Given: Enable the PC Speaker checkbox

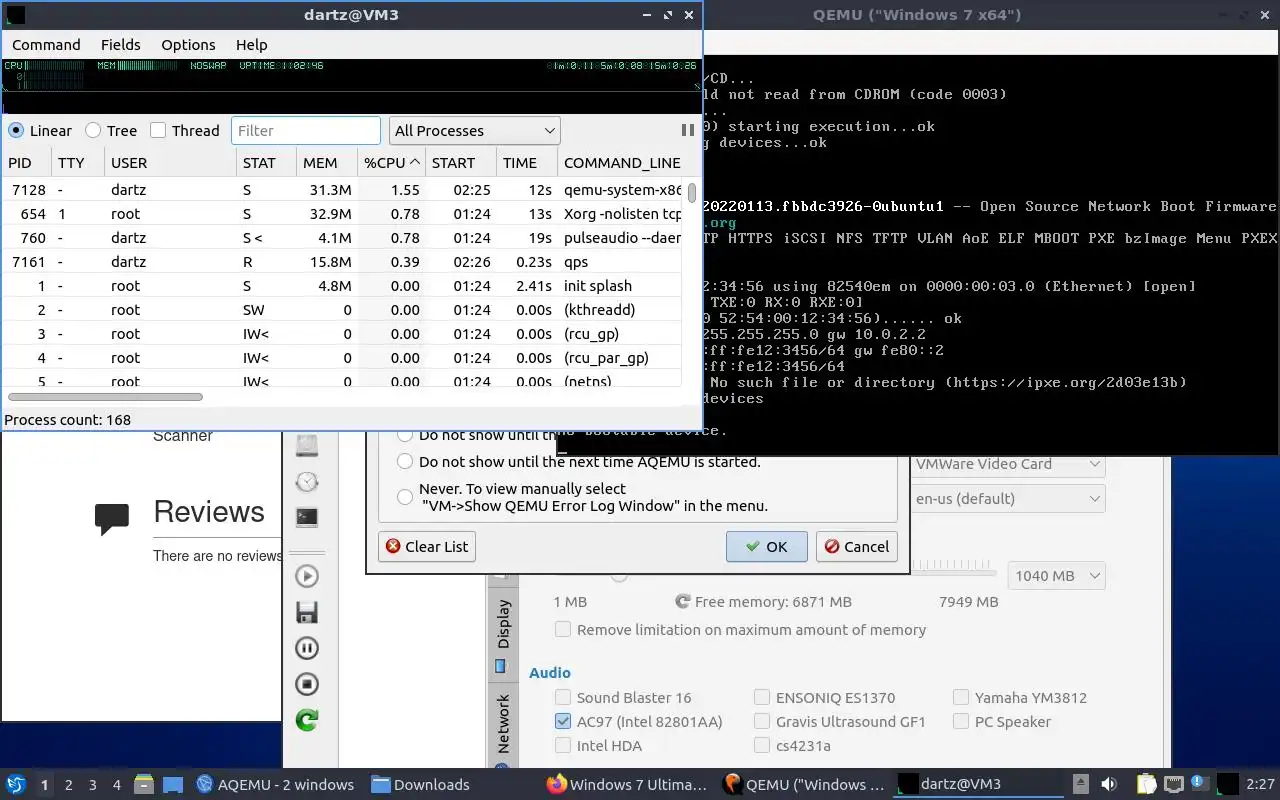Looking at the screenshot, I should (x=961, y=722).
